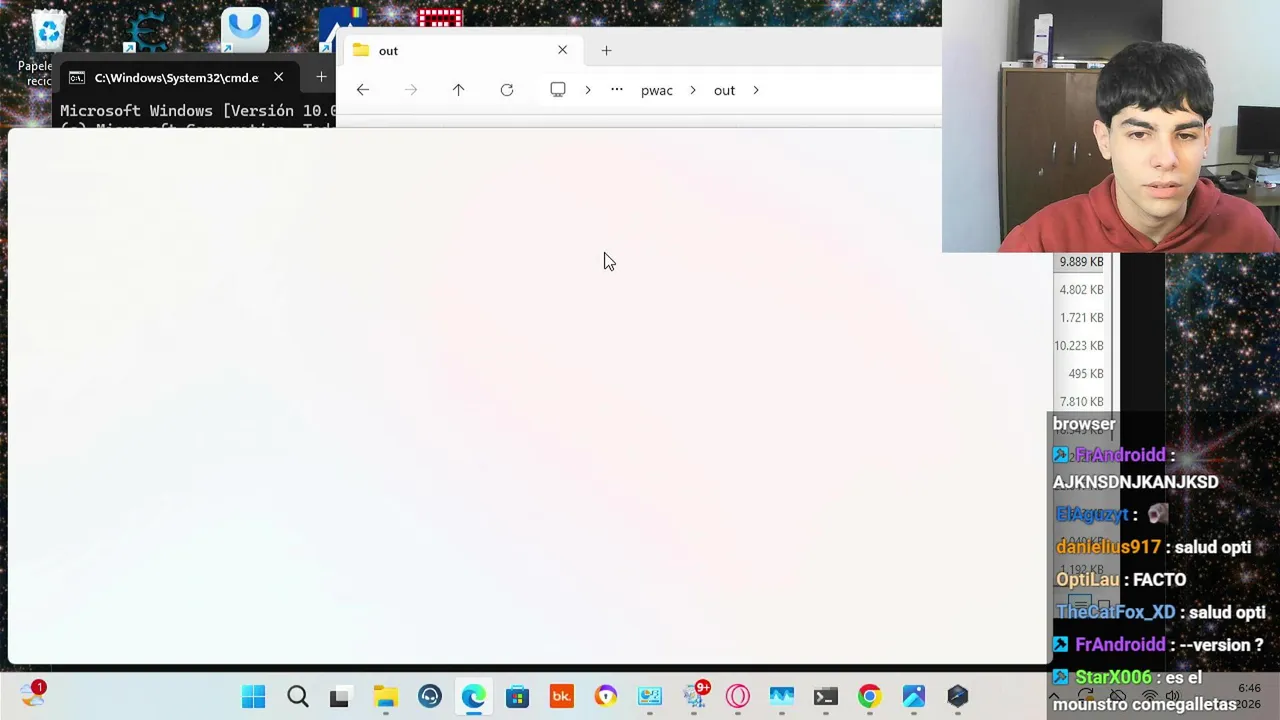
Task: Open the terminal icon on the taskbar
Action: click(x=825, y=697)
